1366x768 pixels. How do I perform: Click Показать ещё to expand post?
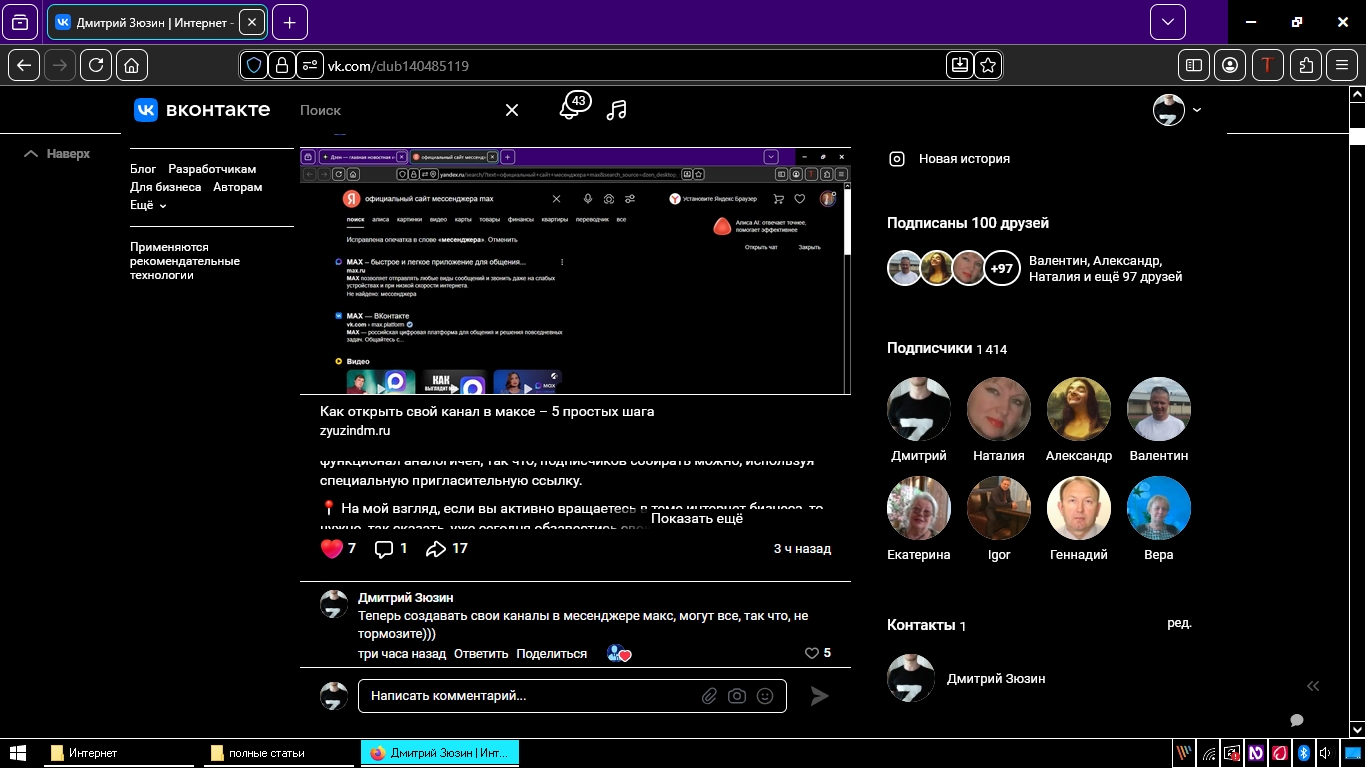697,518
